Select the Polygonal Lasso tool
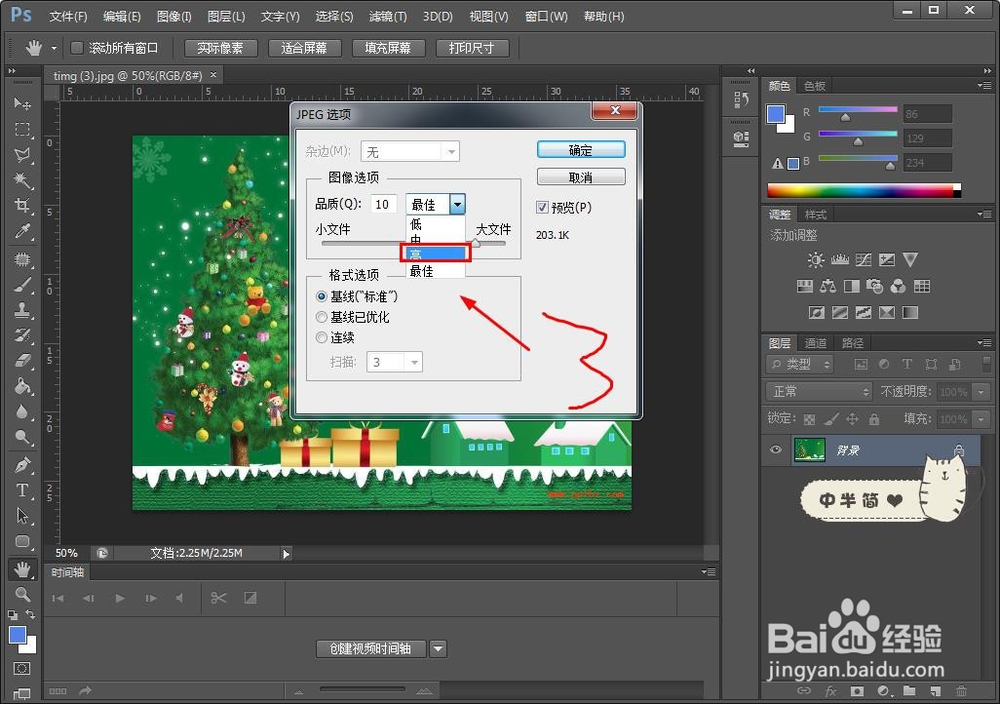This screenshot has width=1000, height=704. 22,155
